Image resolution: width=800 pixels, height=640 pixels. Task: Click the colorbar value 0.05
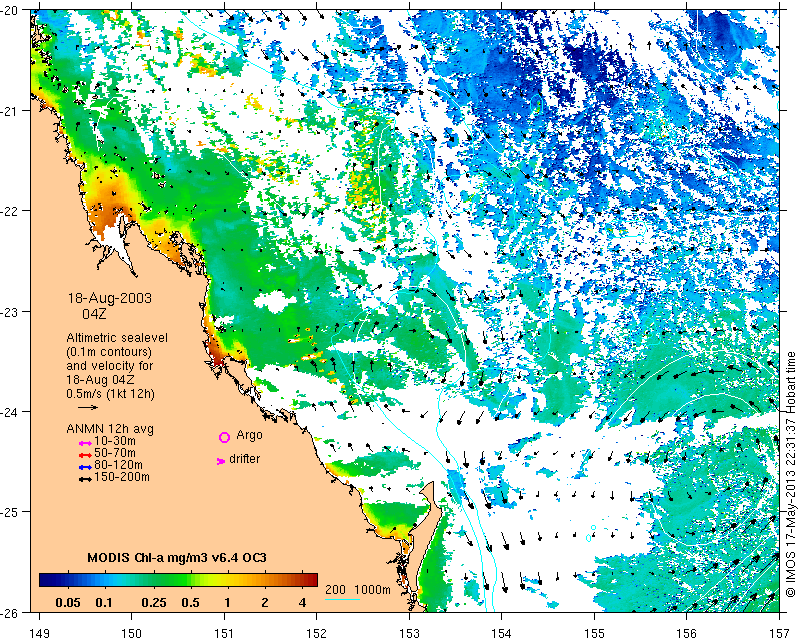pyautogui.click(x=68, y=603)
